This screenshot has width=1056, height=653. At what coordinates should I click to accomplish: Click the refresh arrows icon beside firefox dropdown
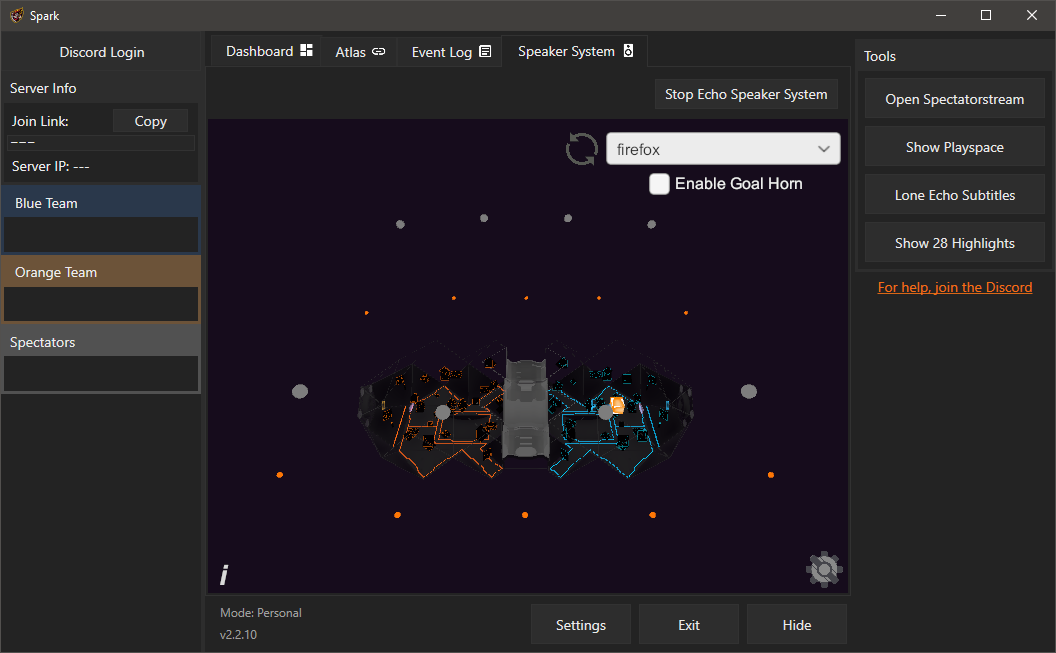click(x=581, y=149)
